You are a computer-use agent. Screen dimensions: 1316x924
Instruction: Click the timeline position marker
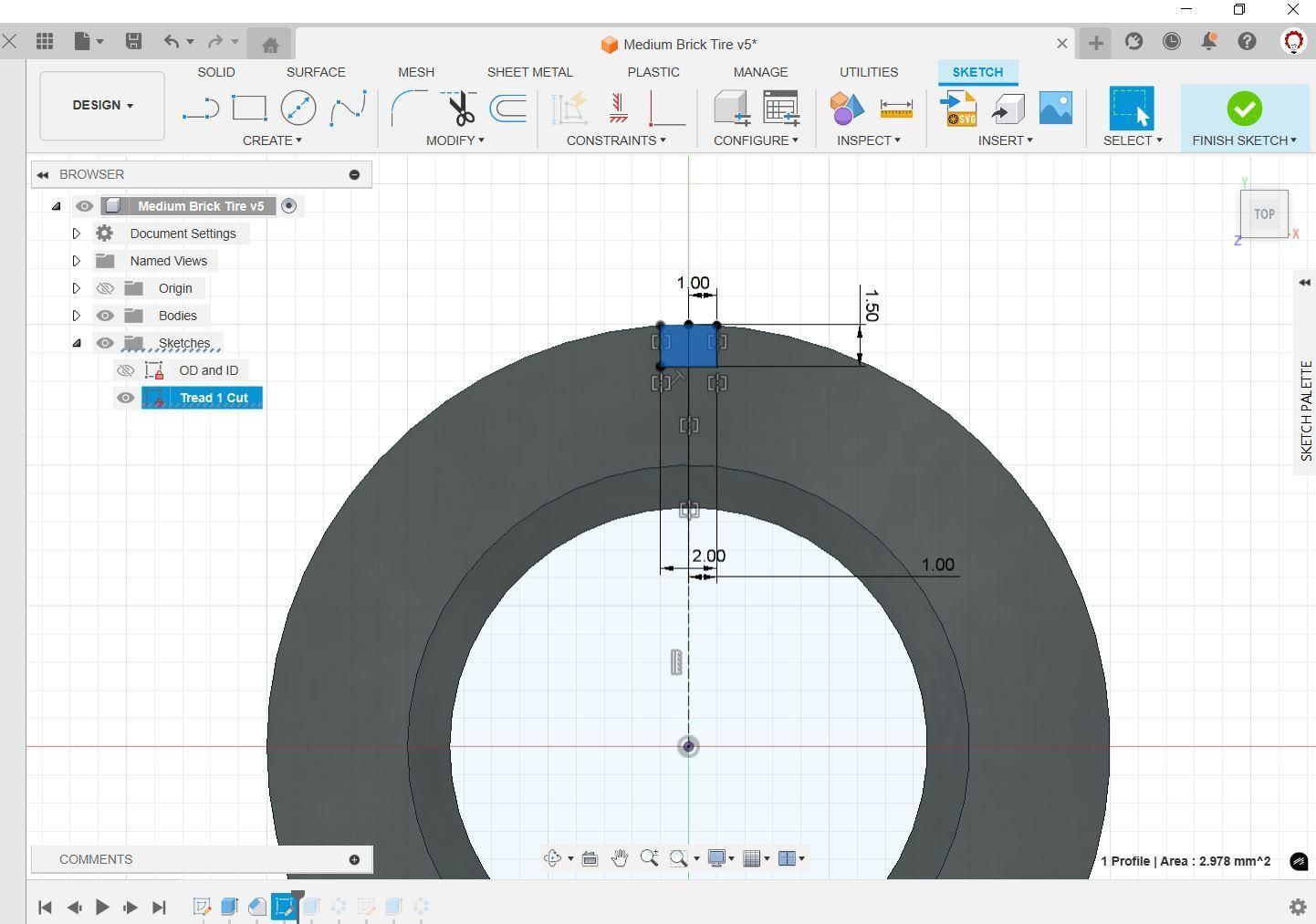pos(298,898)
